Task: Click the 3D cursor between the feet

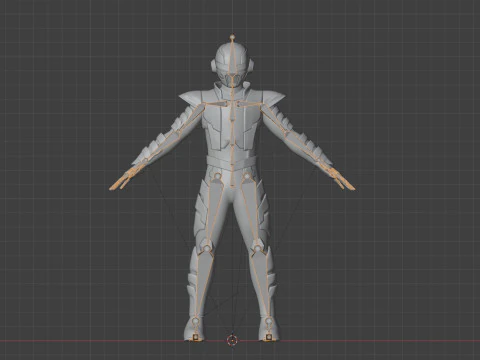Action: click(232, 340)
